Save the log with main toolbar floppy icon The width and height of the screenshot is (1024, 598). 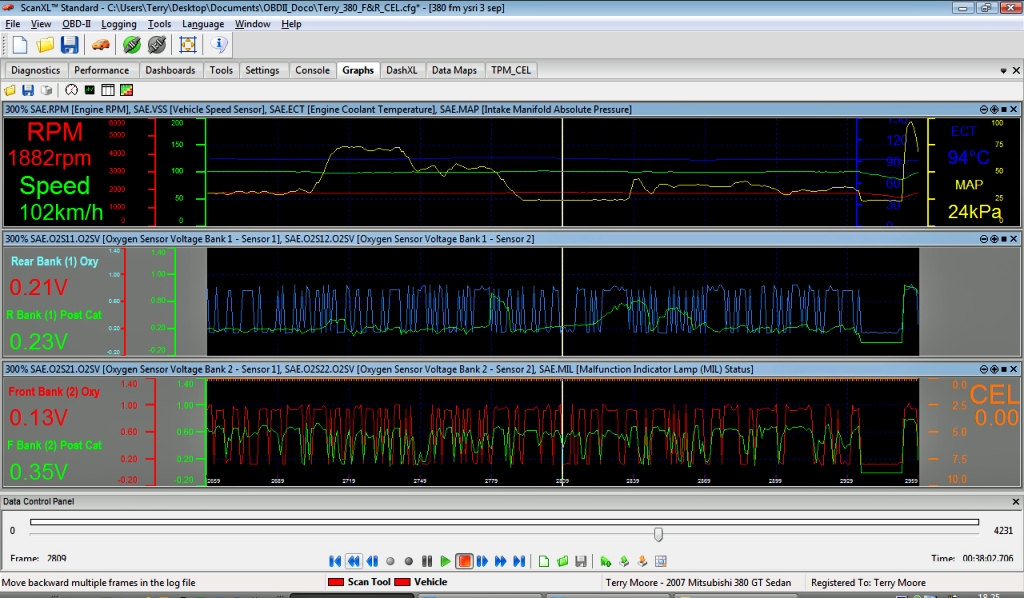tap(69, 45)
